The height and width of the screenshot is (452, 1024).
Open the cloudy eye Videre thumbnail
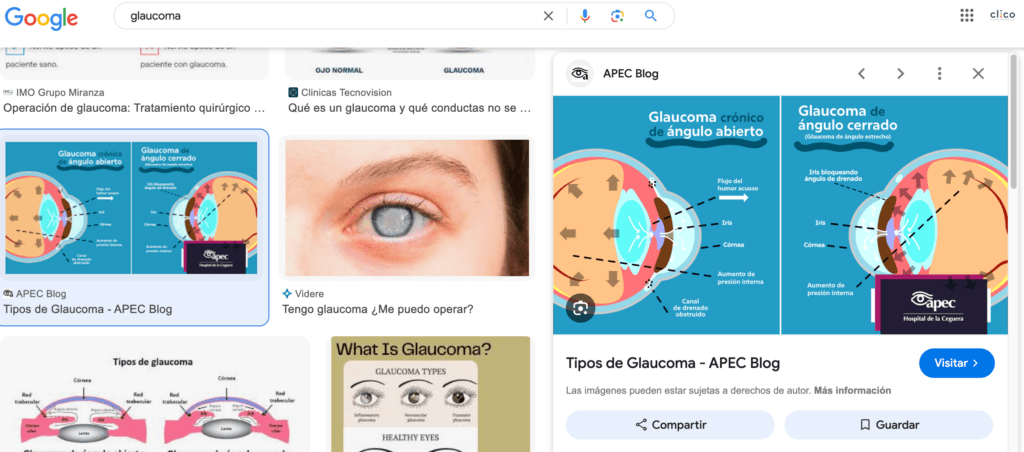pos(407,208)
